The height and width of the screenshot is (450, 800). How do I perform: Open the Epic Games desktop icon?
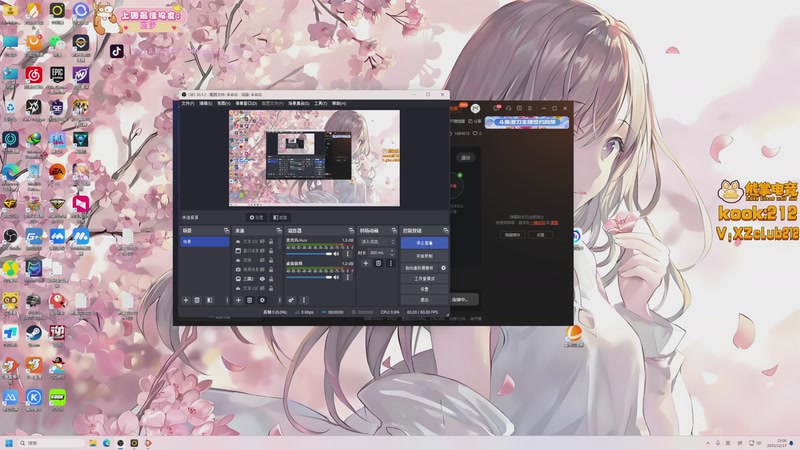(57, 77)
